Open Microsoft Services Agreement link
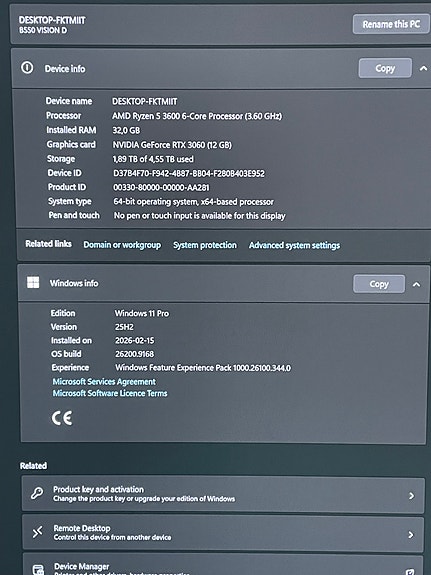 (104, 381)
